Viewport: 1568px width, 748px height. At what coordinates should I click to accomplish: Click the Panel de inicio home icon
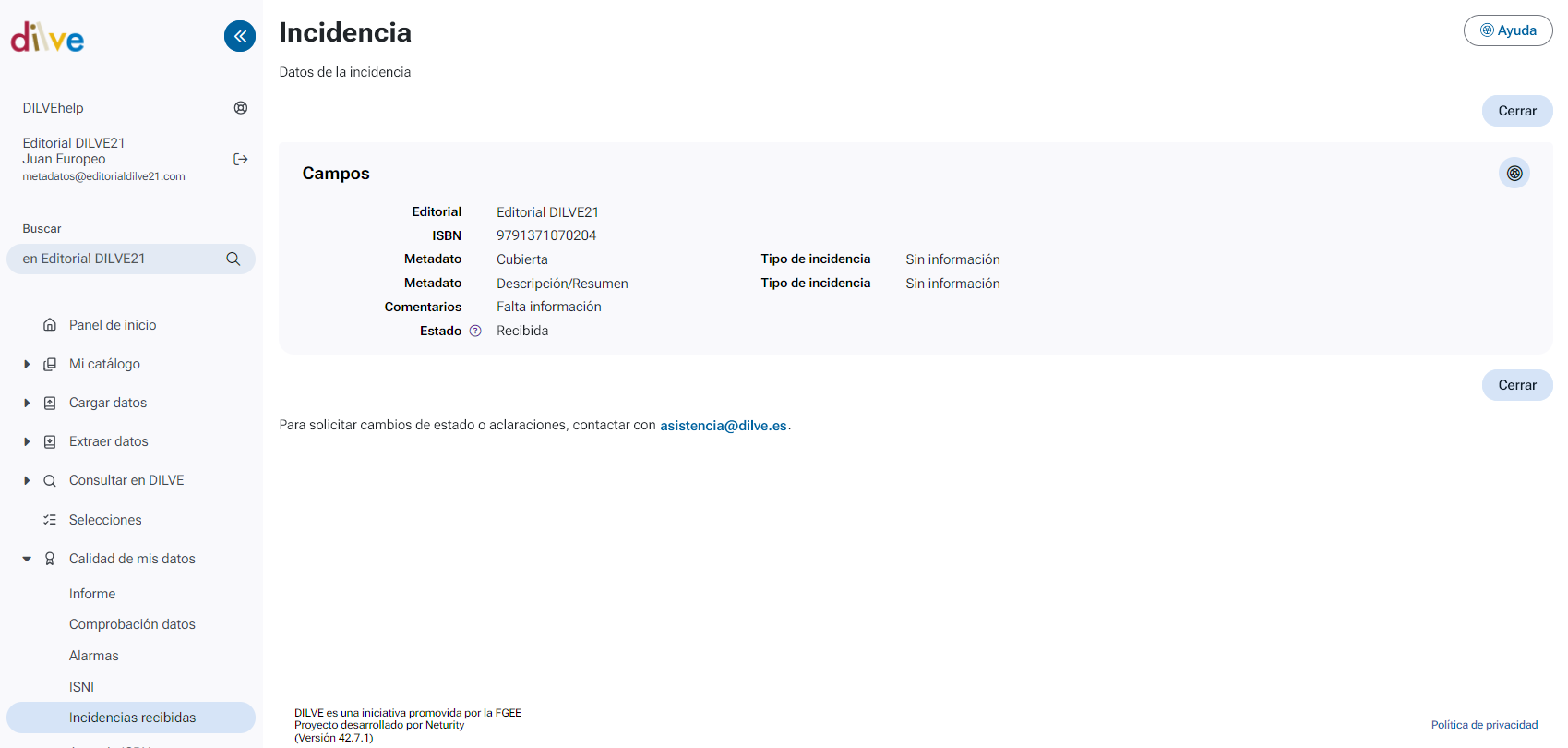click(x=50, y=325)
